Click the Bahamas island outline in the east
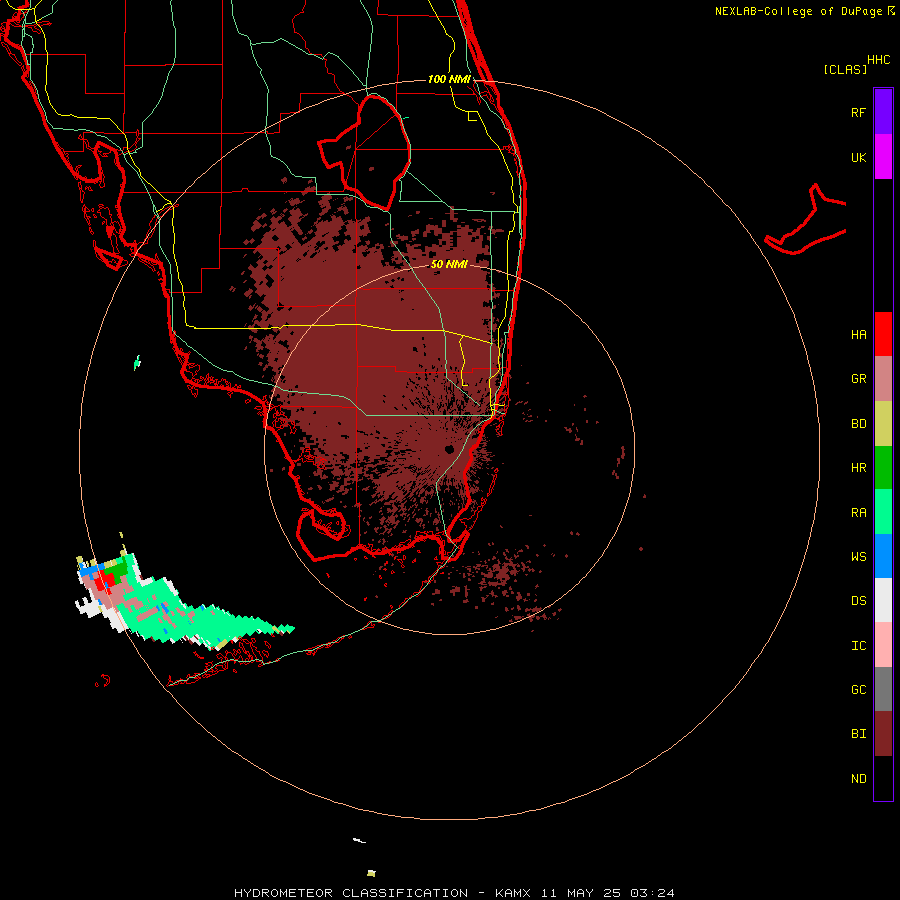Viewport: 900px width, 900px height. click(806, 220)
